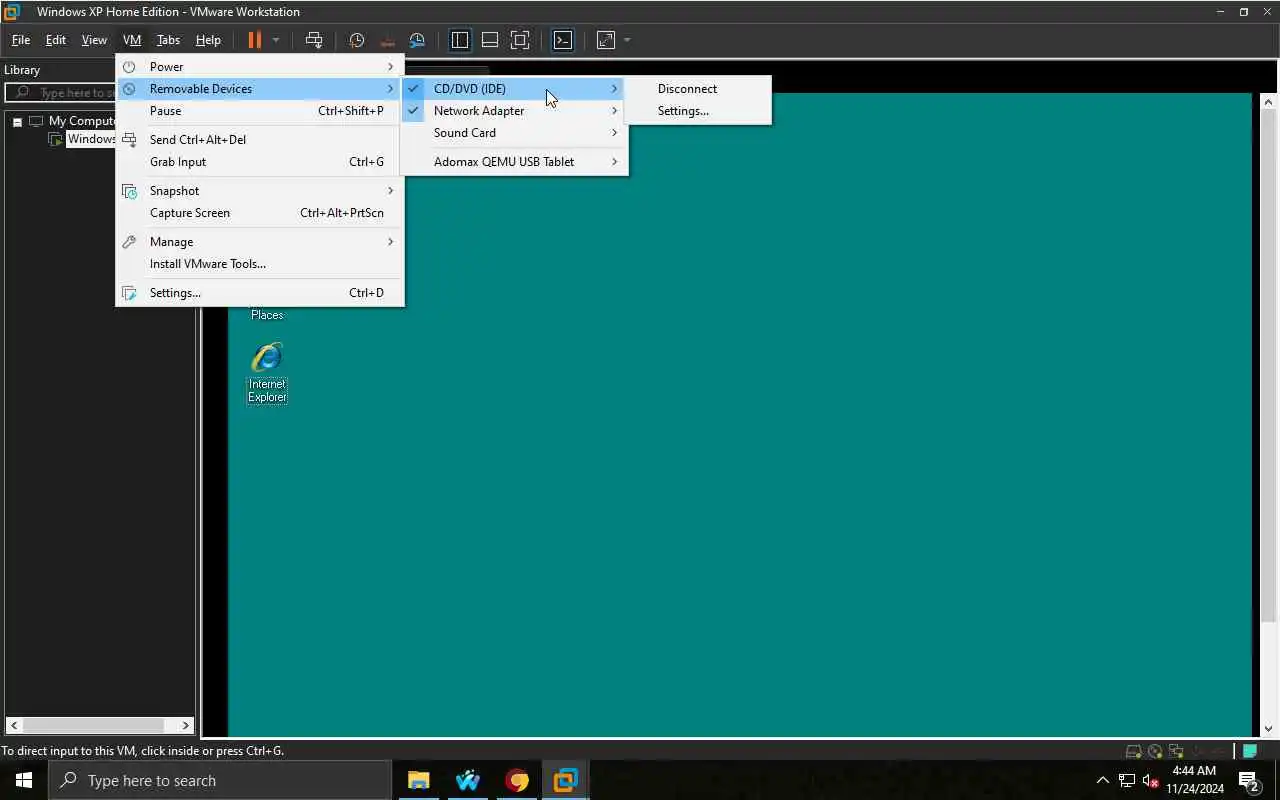Screen dimensions: 1280x800
Task: Open the Adomax QEMU USB Tablet submenu
Action: 514,161
